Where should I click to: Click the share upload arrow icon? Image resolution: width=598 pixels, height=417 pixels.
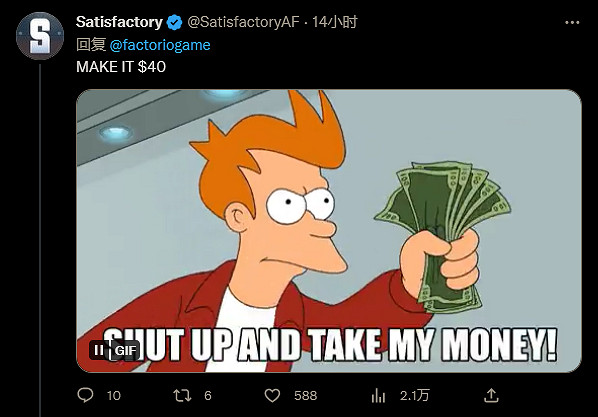pyautogui.click(x=491, y=396)
